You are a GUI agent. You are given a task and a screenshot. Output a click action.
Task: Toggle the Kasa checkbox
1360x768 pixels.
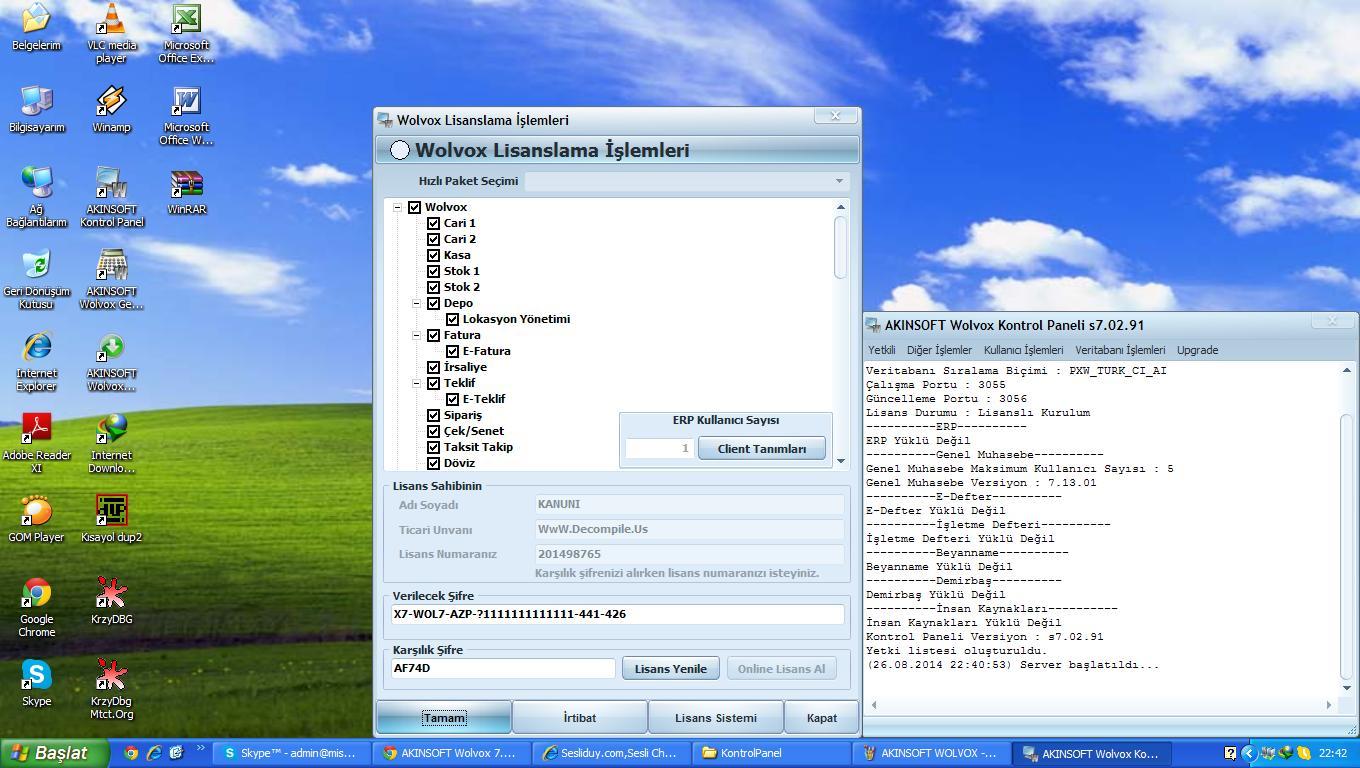(433, 255)
